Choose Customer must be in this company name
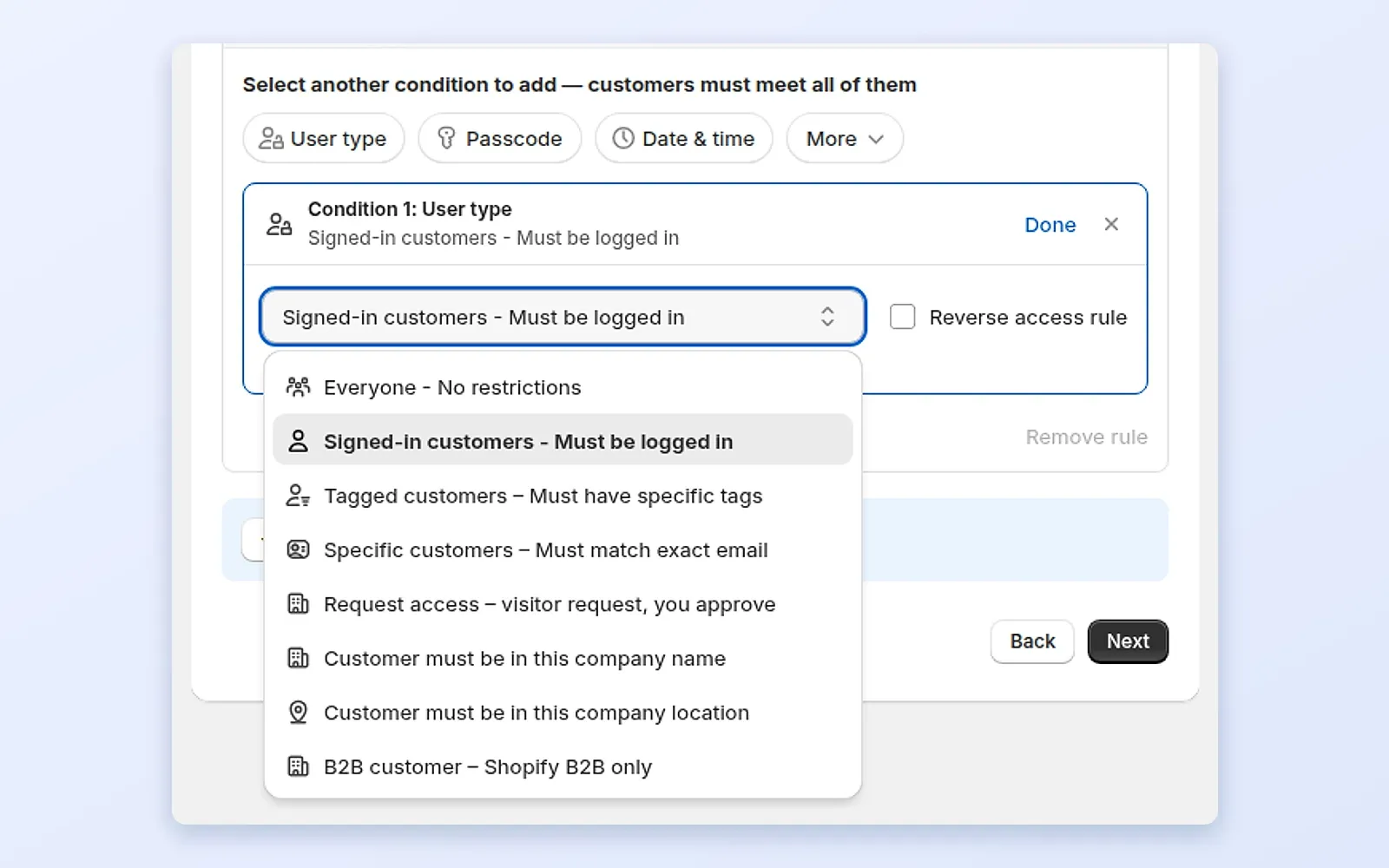This screenshot has width=1389, height=868. pyautogui.click(x=563, y=659)
